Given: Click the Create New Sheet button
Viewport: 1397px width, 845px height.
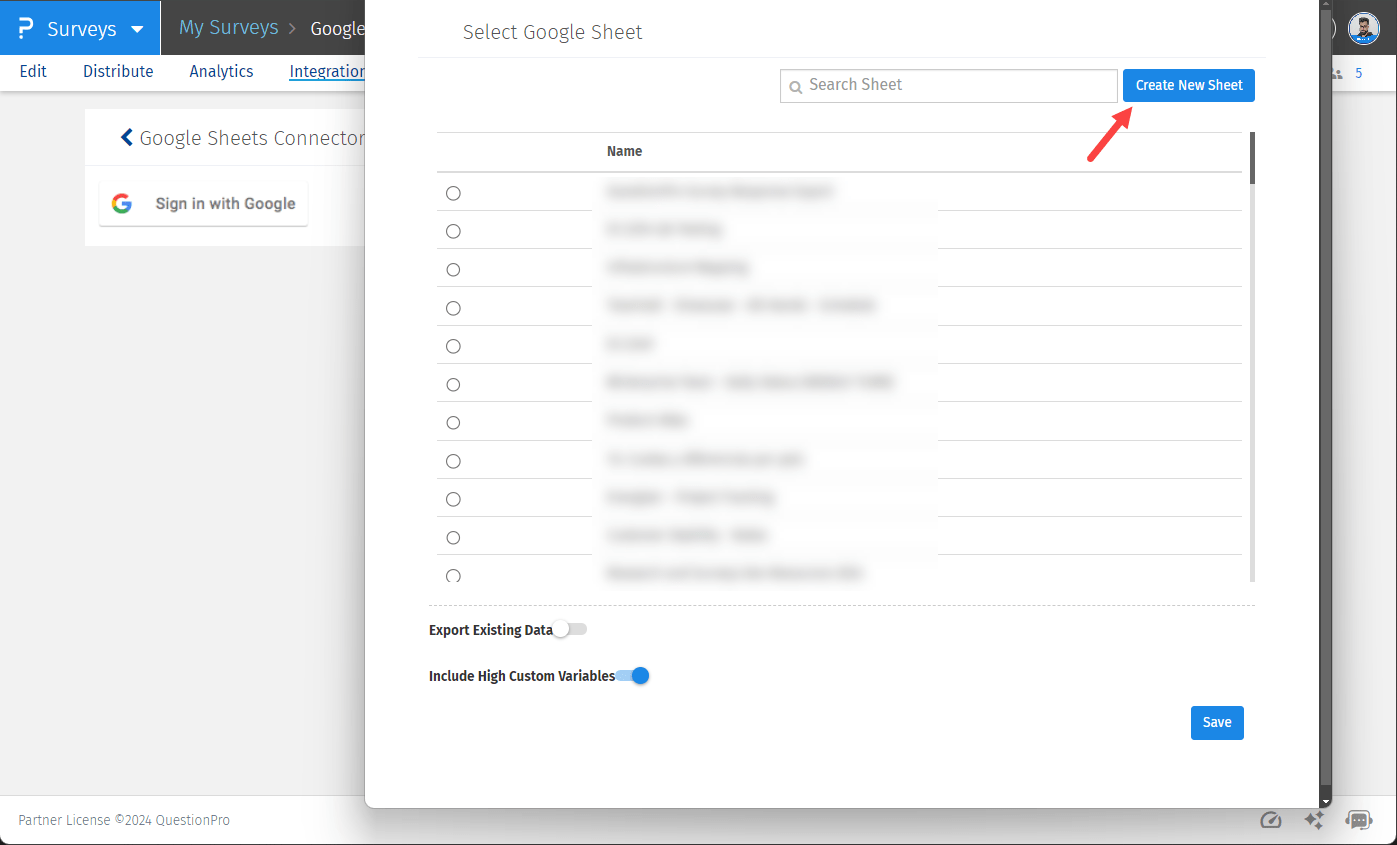Looking at the screenshot, I should (x=1188, y=85).
